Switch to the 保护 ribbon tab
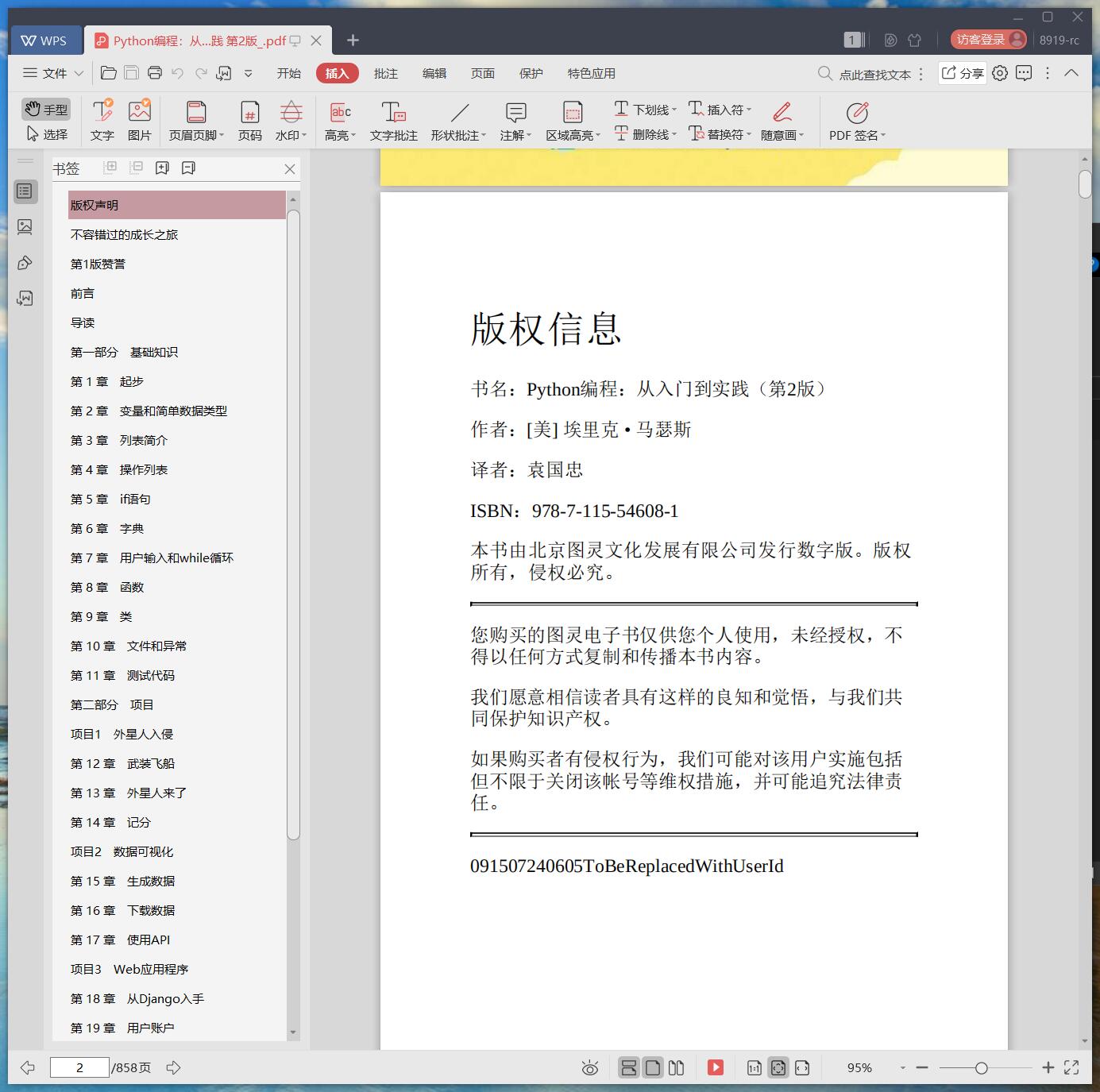Image resolution: width=1100 pixels, height=1092 pixels. (531, 73)
